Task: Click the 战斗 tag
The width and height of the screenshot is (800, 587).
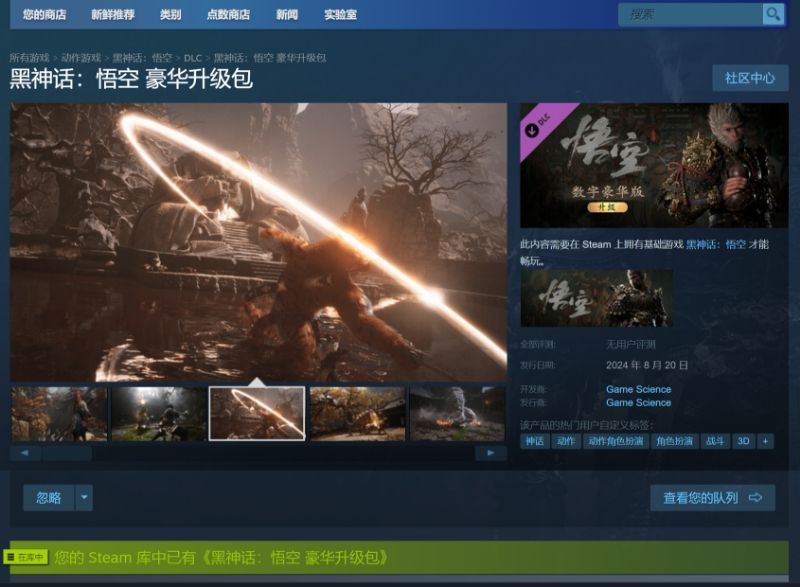Action: tap(715, 441)
